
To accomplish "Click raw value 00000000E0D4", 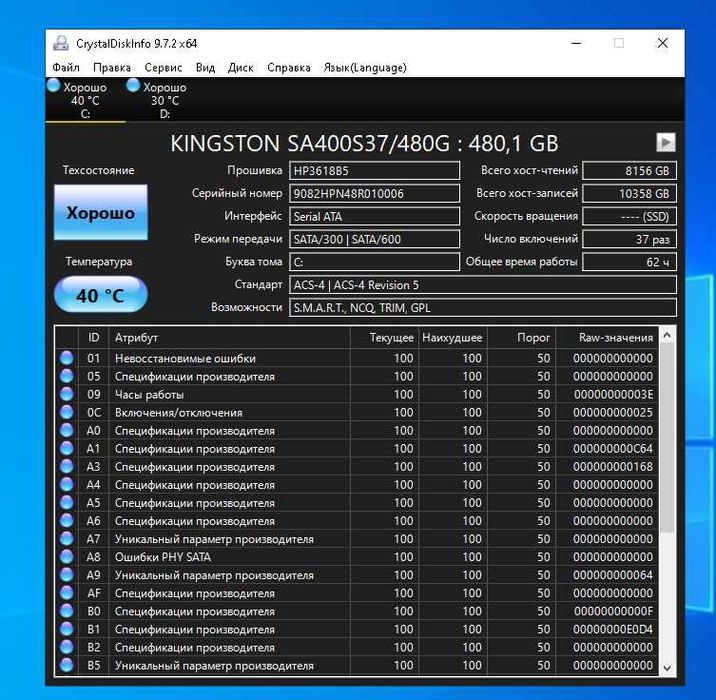I will 613,629.
